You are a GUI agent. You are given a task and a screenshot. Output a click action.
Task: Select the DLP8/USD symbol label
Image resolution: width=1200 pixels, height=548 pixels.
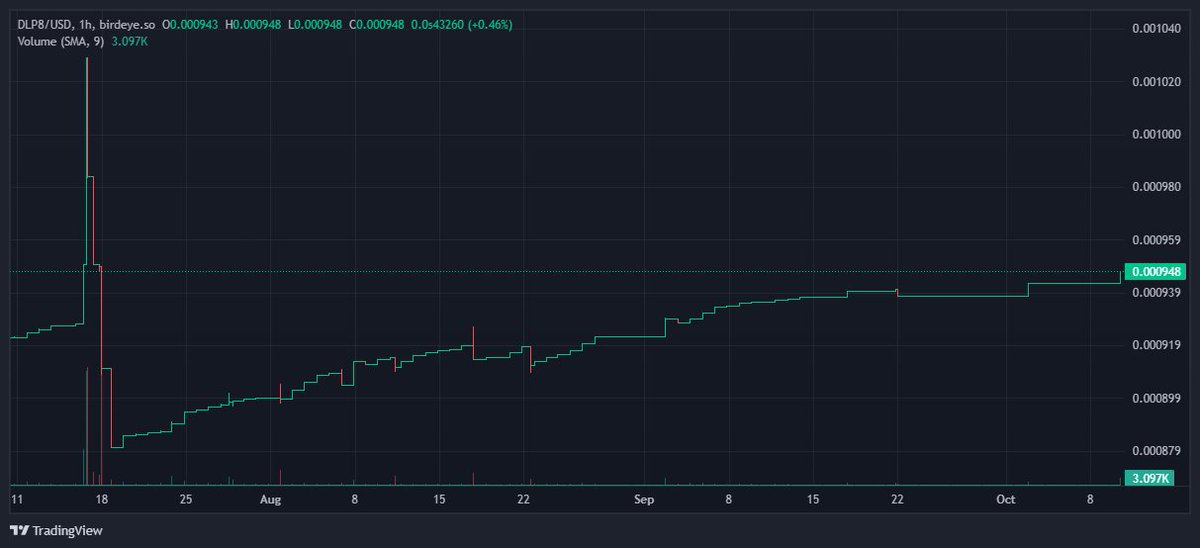point(42,25)
